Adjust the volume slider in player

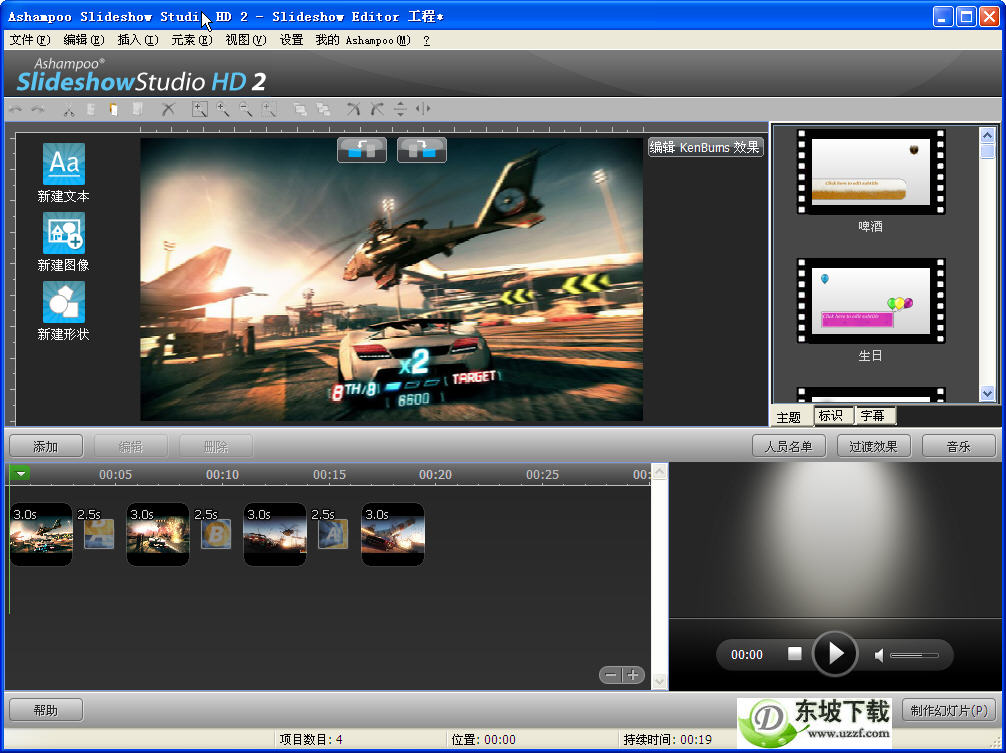914,655
